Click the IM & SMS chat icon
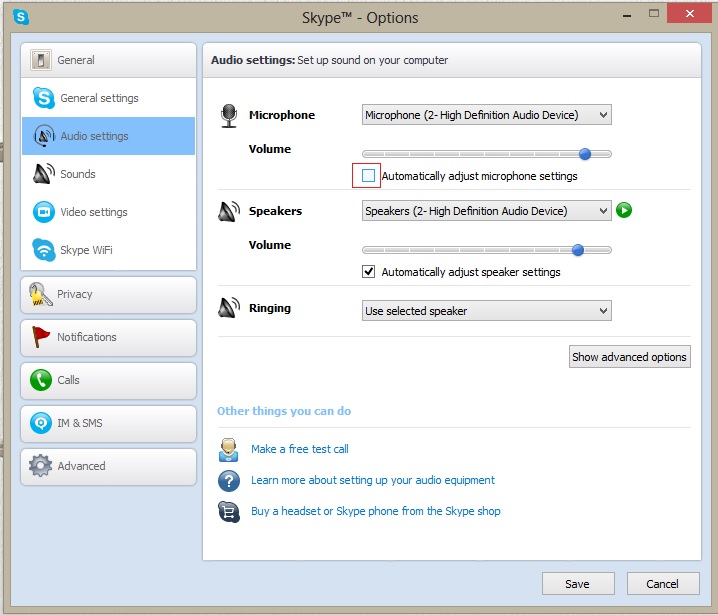The width and height of the screenshot is (718, 615). point(41,423)
